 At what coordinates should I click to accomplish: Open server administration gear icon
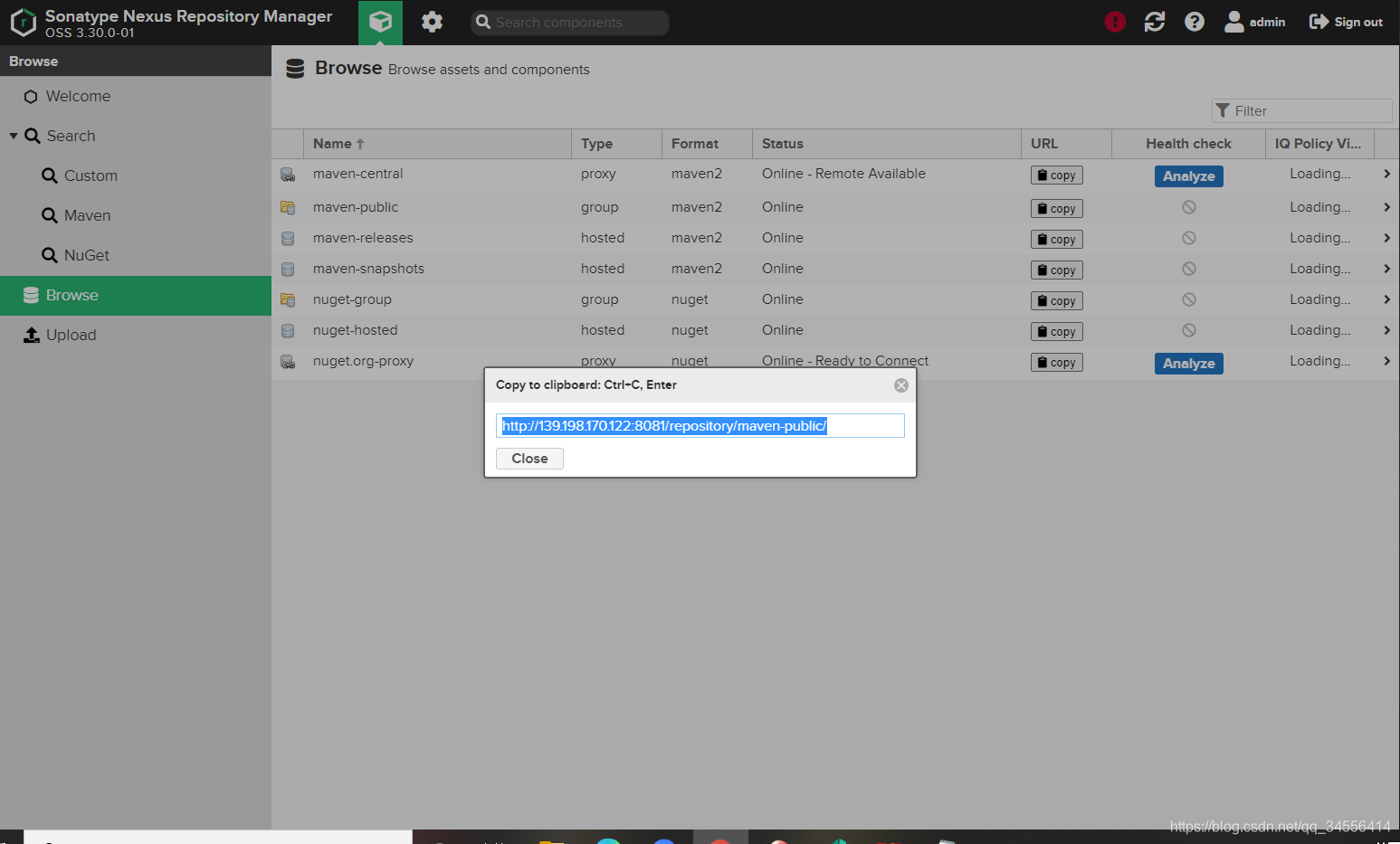tap(433, 22)
